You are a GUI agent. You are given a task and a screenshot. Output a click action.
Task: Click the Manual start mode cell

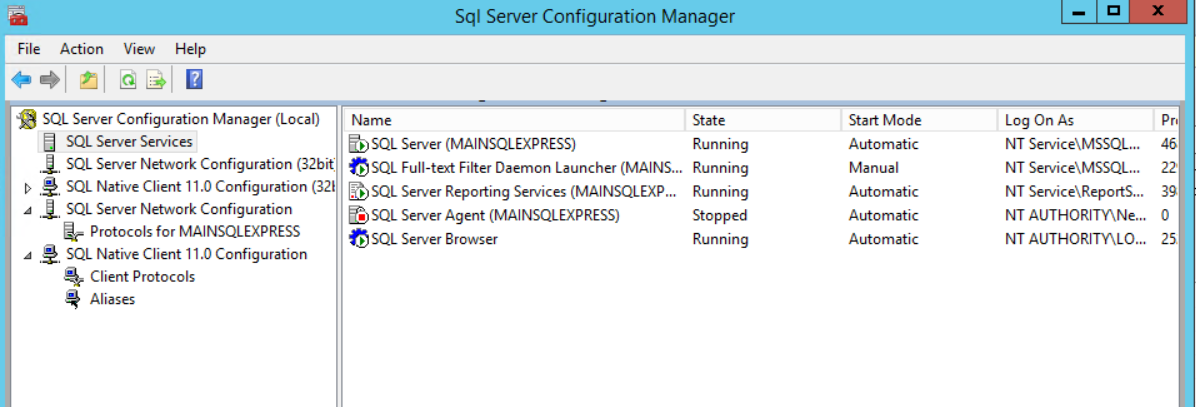873,168
